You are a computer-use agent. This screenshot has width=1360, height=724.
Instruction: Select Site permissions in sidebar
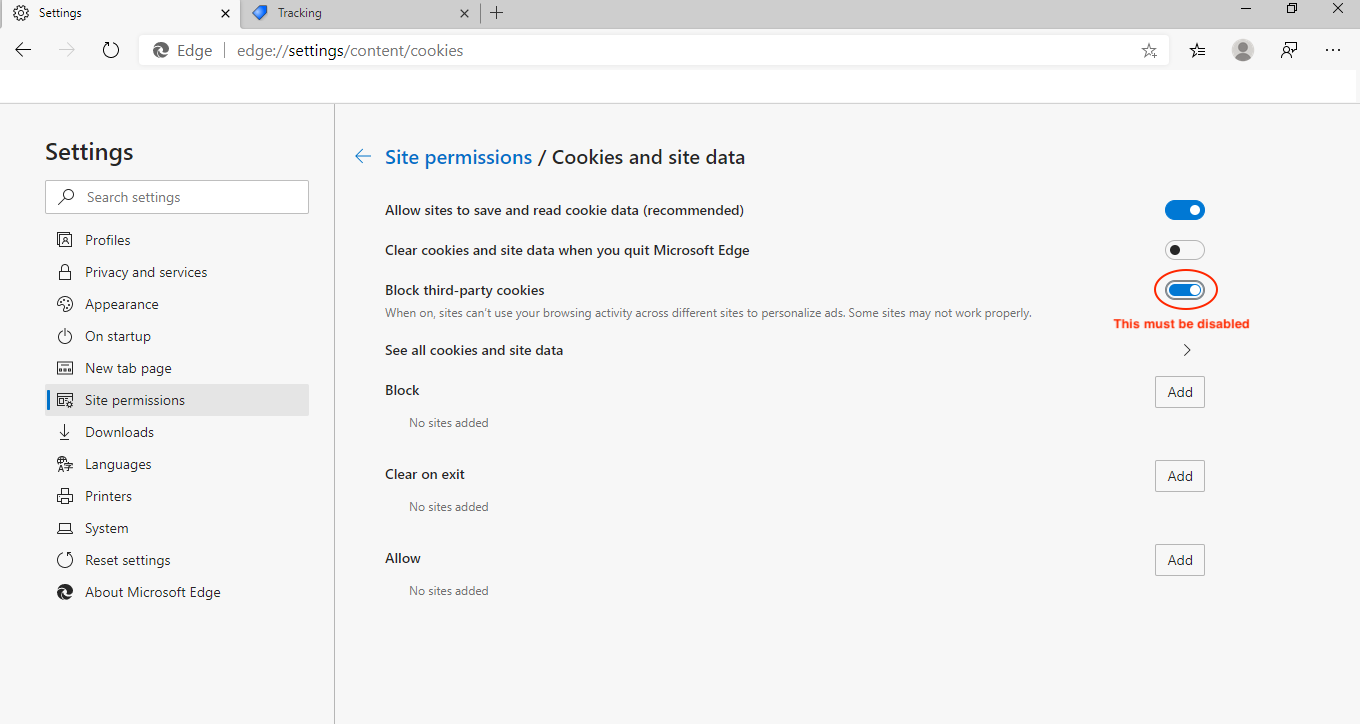(177, 400)
